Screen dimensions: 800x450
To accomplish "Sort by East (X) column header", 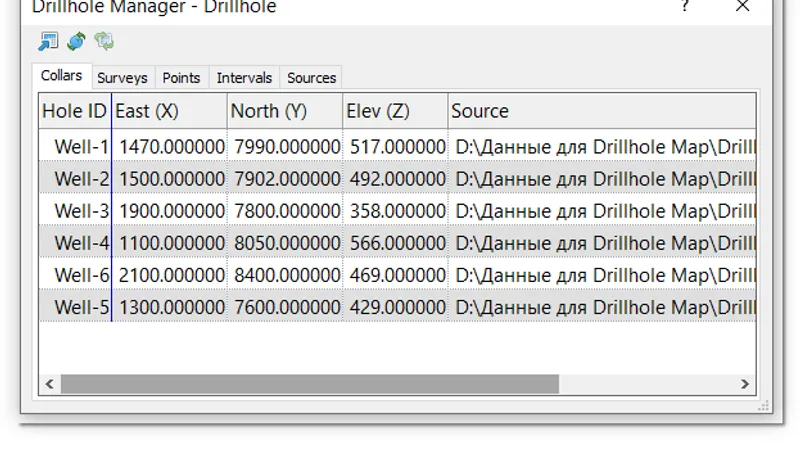I will click(169, 111).
